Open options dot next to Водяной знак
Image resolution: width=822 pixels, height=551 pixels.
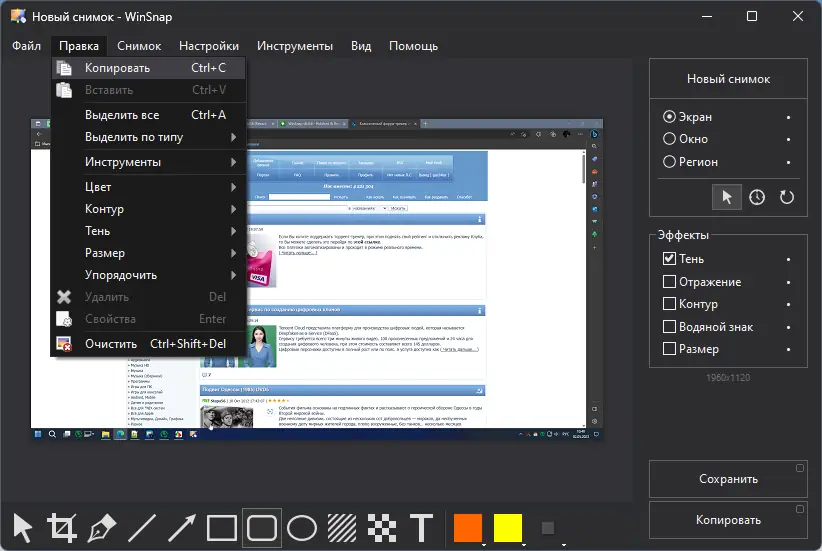[788, 327]
